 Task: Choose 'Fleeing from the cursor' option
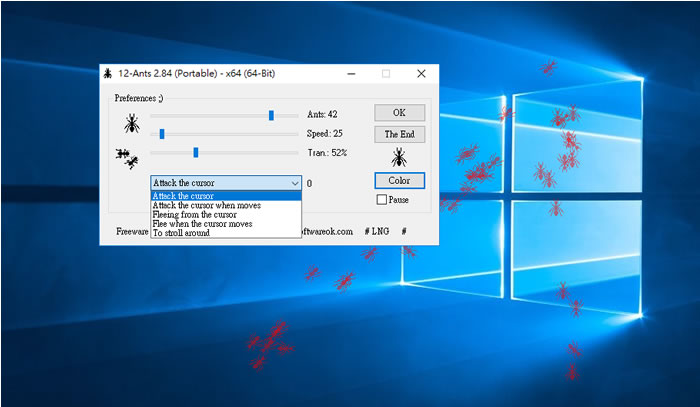pyautogui.click(x=226, y=215)
